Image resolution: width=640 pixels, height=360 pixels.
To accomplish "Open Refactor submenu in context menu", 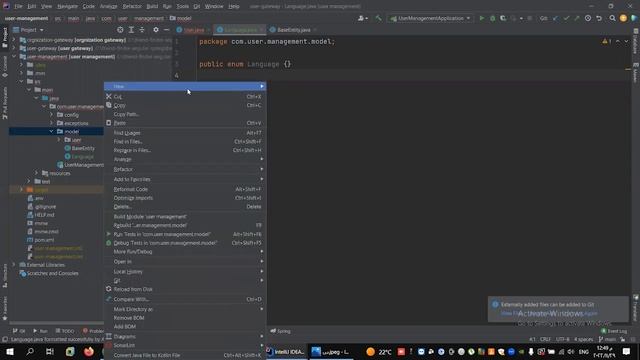I will 185,169.
